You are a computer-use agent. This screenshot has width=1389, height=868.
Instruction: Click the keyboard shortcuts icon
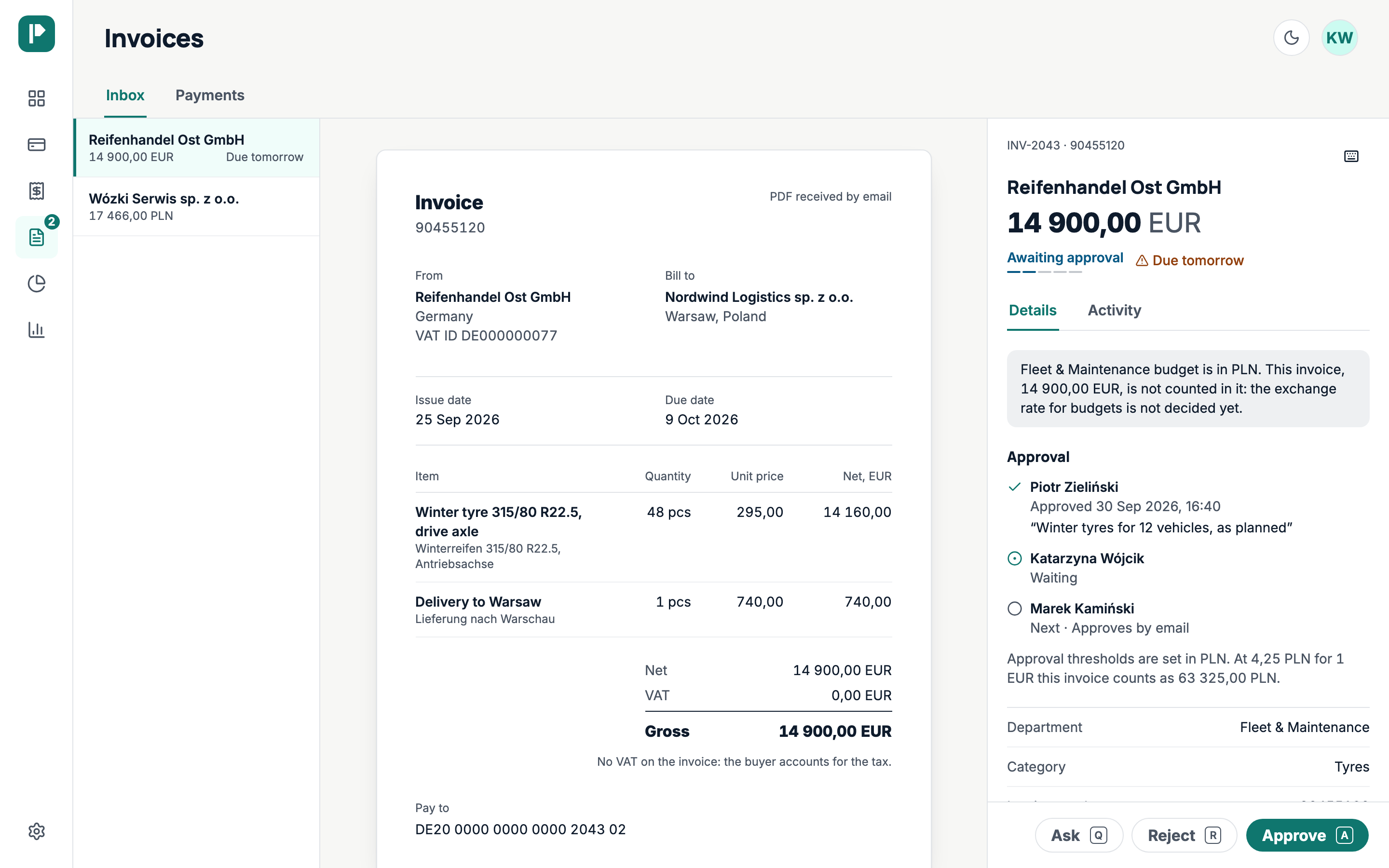pyautogui.click(x=1351, y=156)
